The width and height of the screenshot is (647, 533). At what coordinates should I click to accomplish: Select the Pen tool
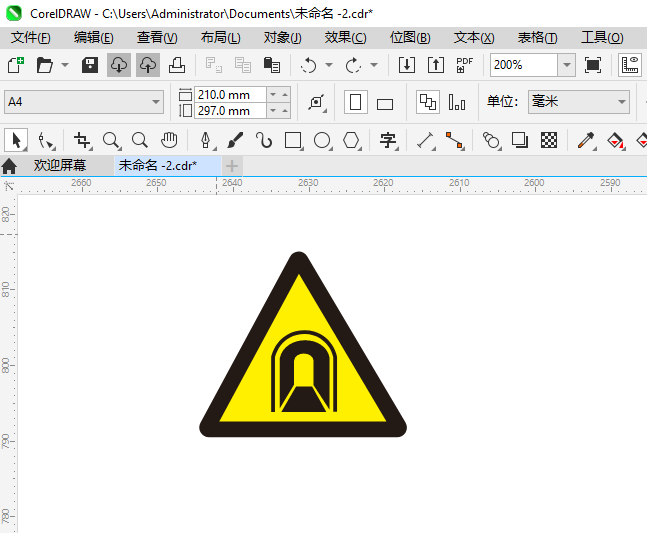click(x=206, y=140)
